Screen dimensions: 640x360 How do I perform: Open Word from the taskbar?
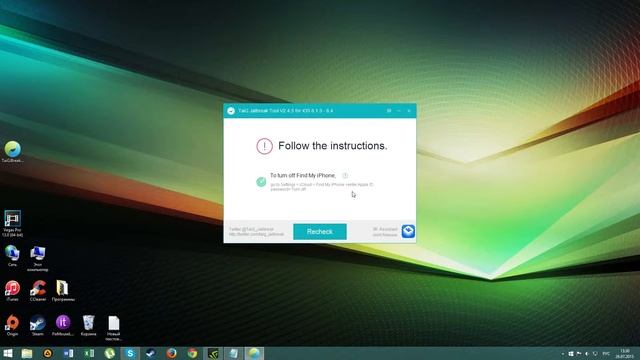tap(68, 353)
